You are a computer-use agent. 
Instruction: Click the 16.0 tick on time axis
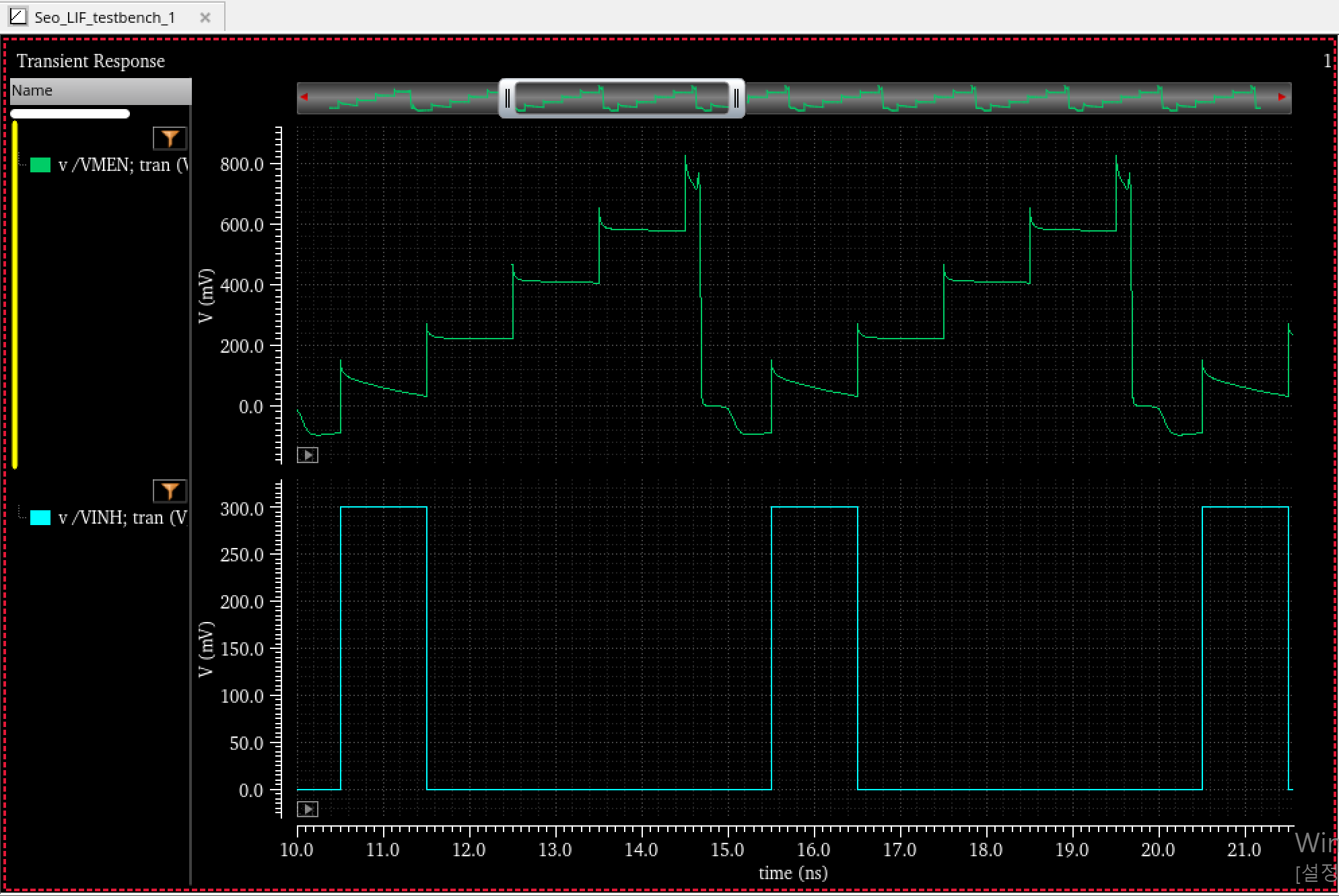[x=814, y=850]
